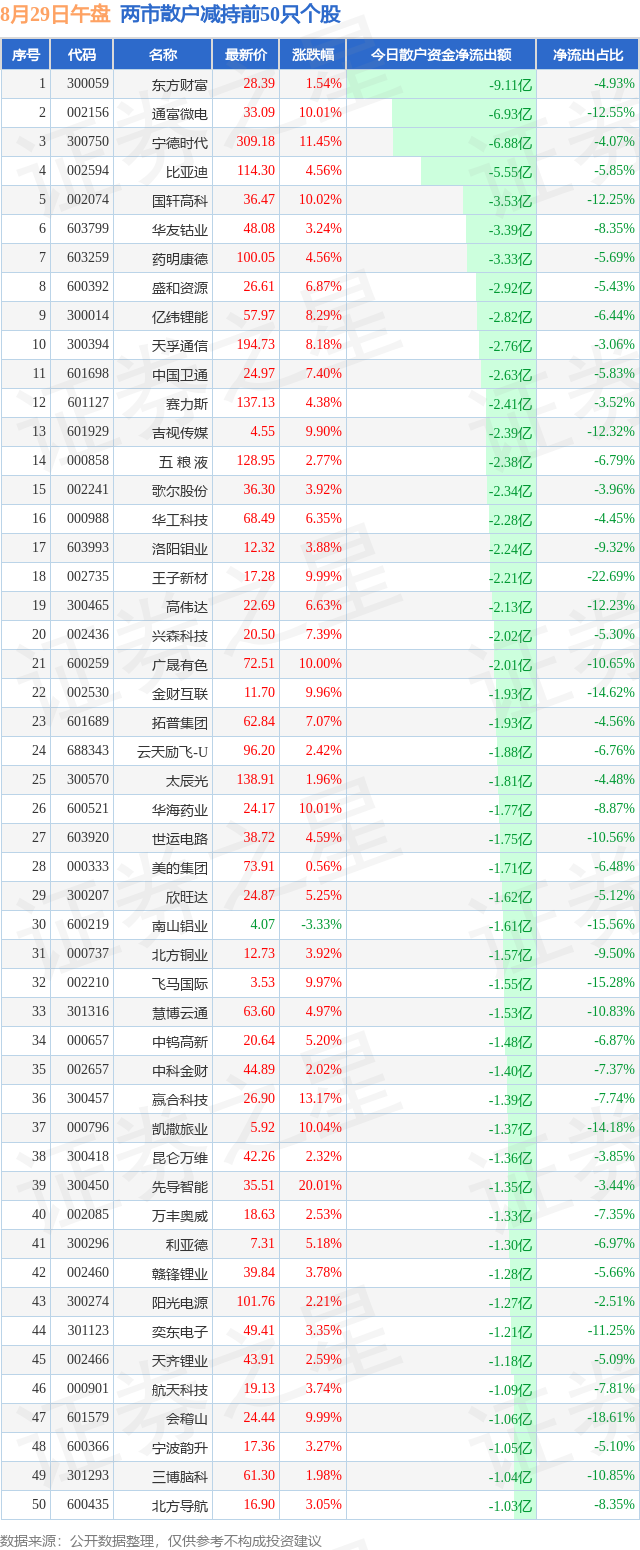Select stock name 中科金财
The image size is (640, 1550).
pos(180,1070)
